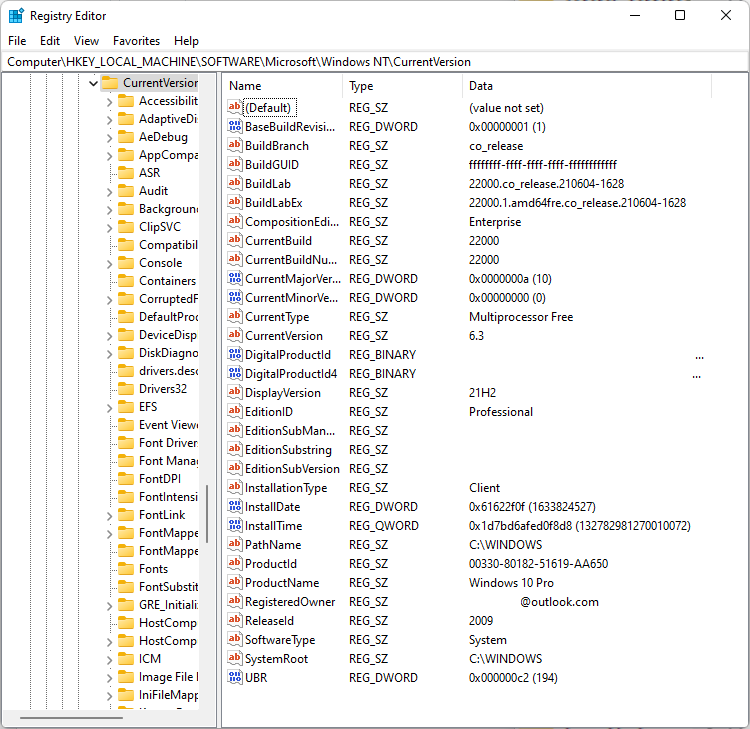Open the Edit menu
This screenshot has height=729, width=750.
tap(50, 41)
